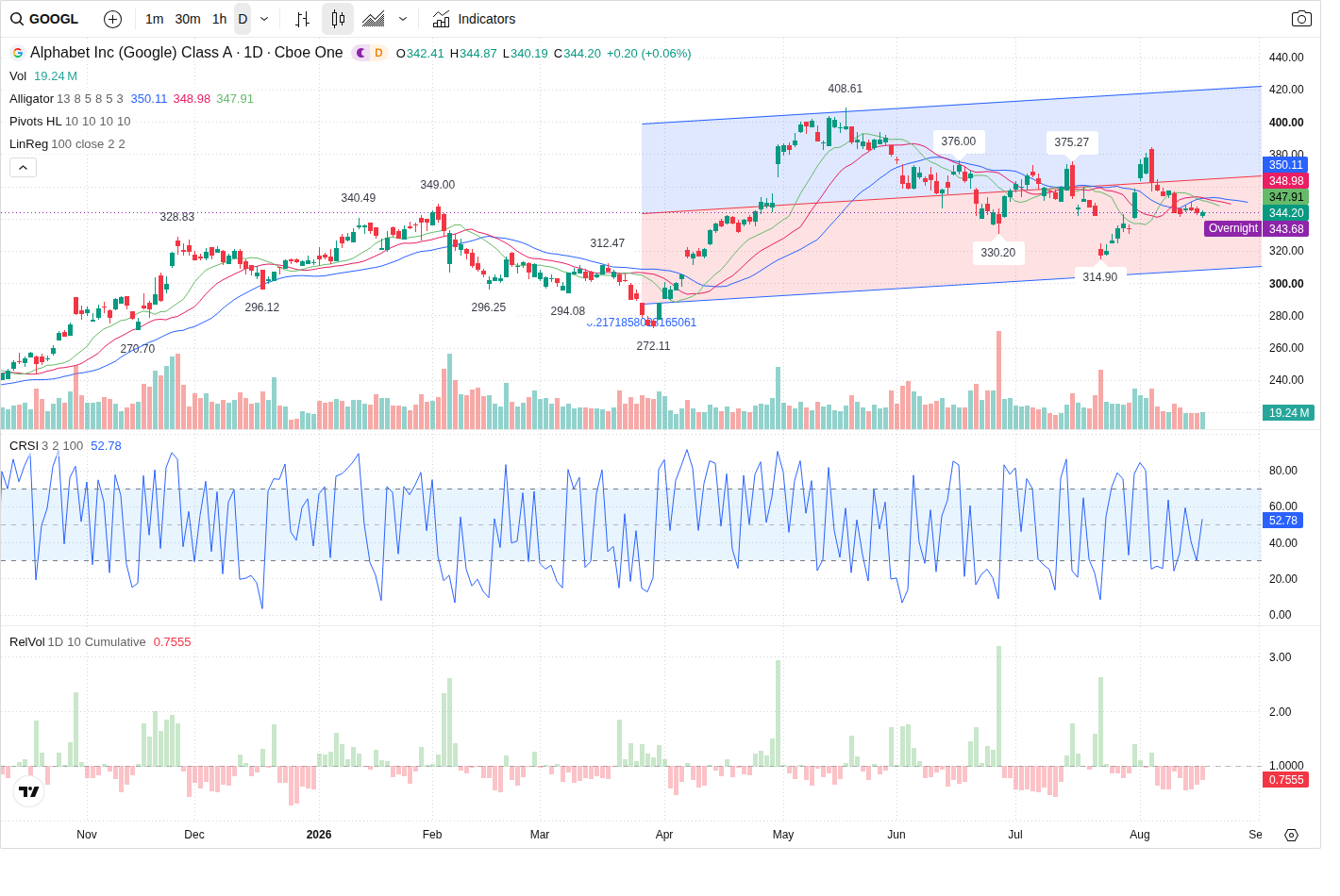The image size is (1340, 896).
Task: Switch to the 1m timeframe
Action: tap(155, 19)
